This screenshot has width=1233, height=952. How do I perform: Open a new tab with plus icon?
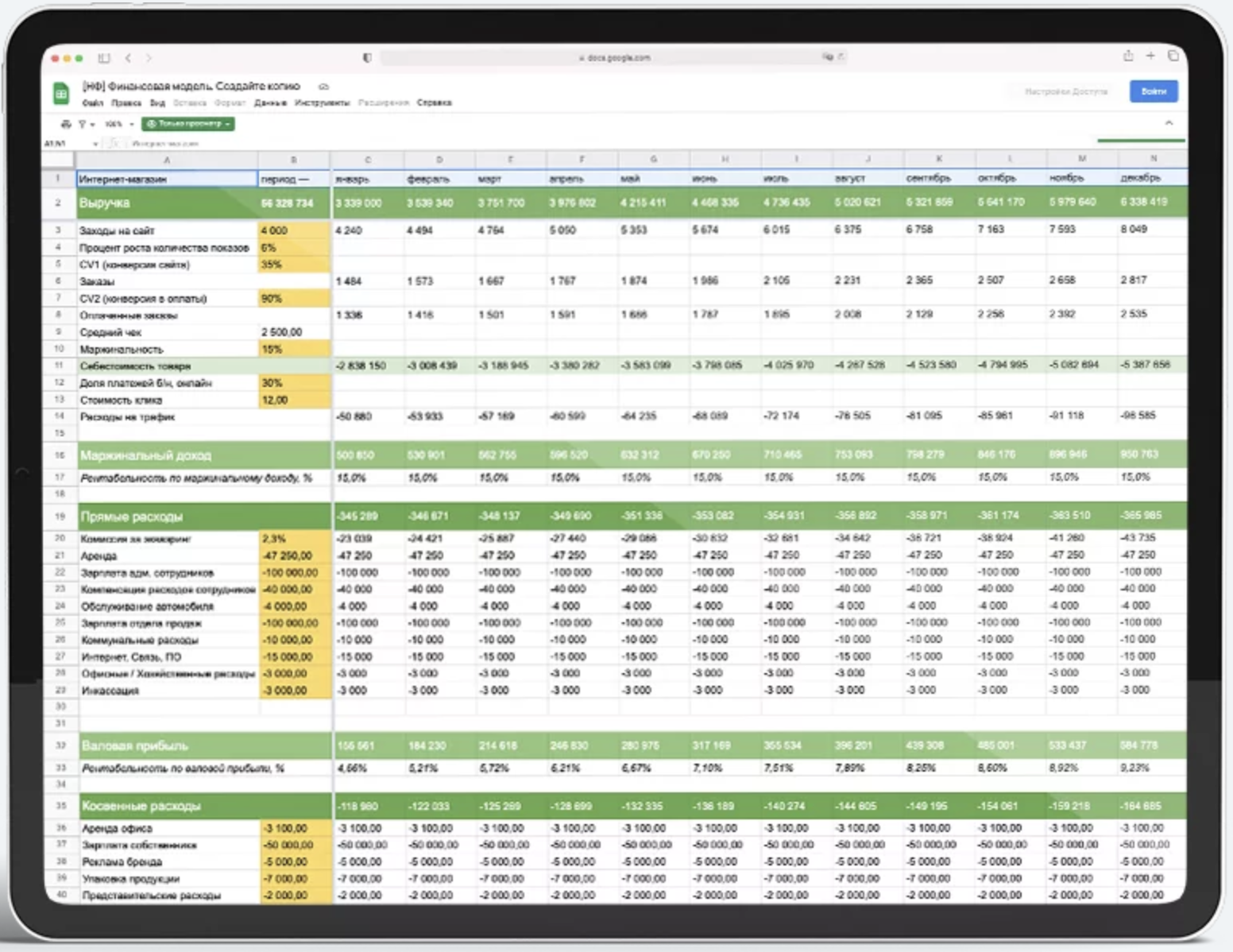pyautogui.click(x=1150, y=56)
